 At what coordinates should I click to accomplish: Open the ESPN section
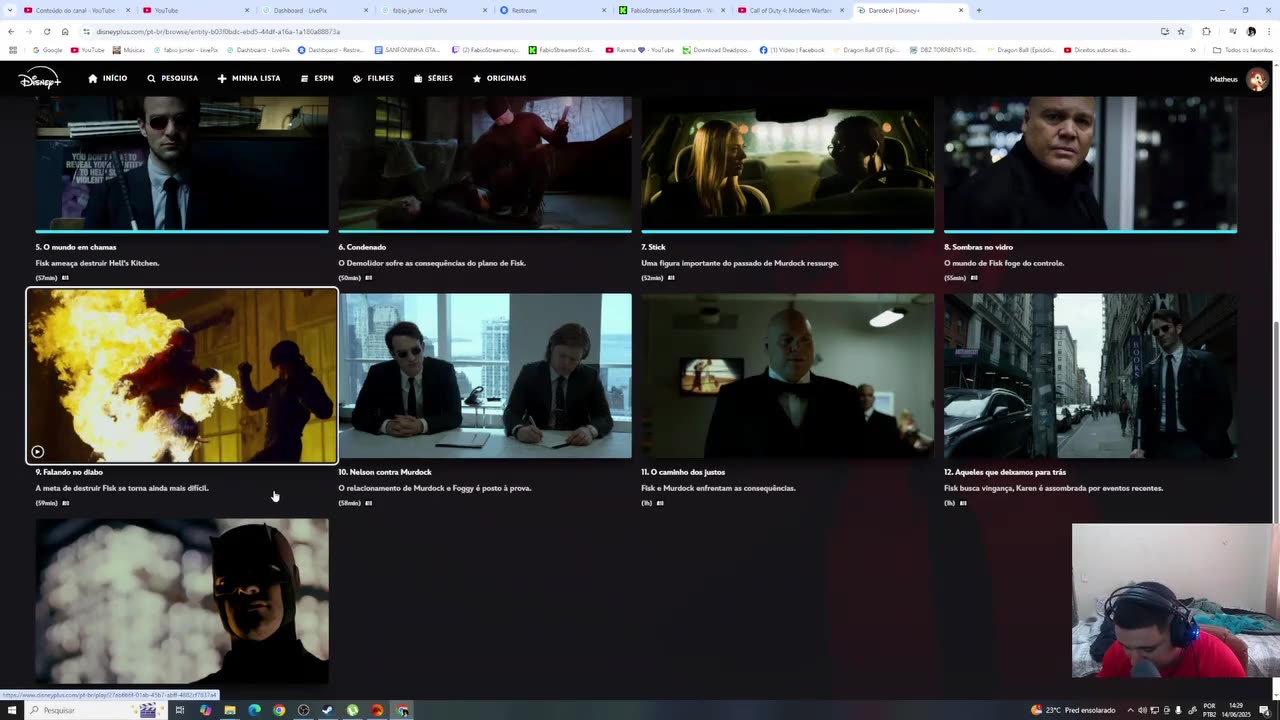[317, 78]
